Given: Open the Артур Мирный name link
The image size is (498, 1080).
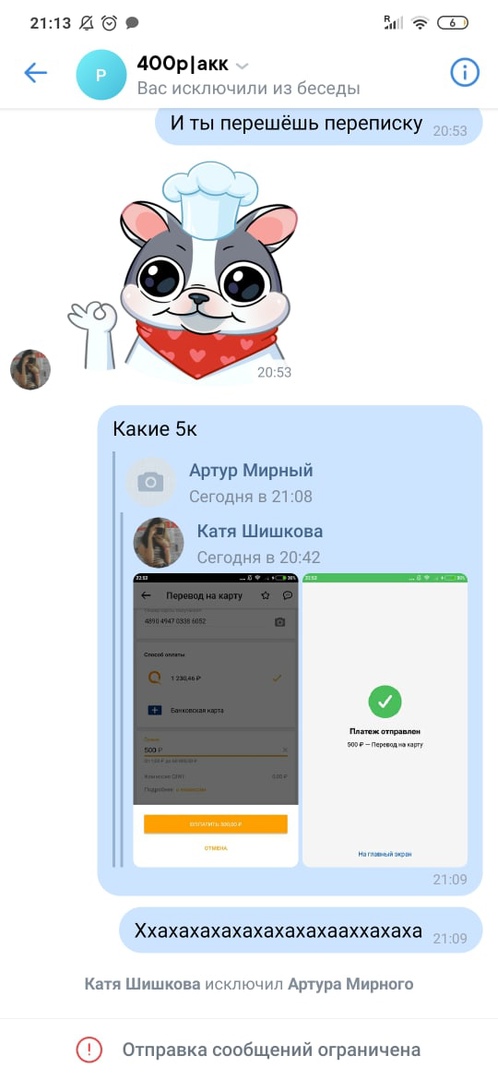Looking at the screenshot, I should [x=251, y=470].
